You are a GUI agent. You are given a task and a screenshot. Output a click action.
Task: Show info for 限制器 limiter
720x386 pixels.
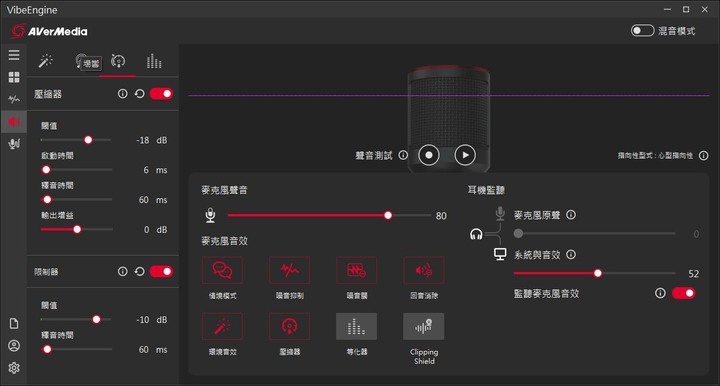[x=123, y=271]
